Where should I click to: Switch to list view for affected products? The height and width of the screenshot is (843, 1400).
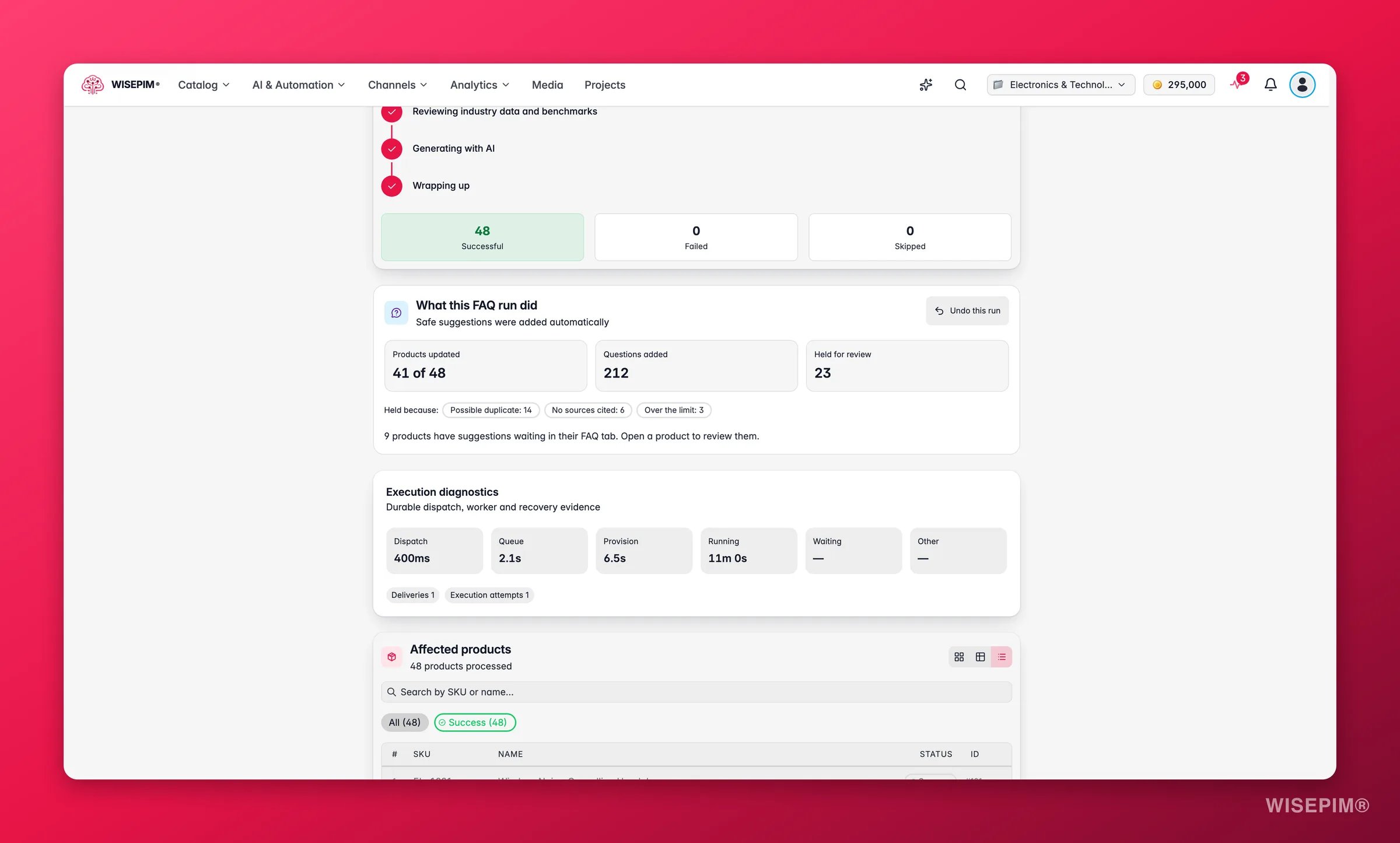tap(1002, 657)
